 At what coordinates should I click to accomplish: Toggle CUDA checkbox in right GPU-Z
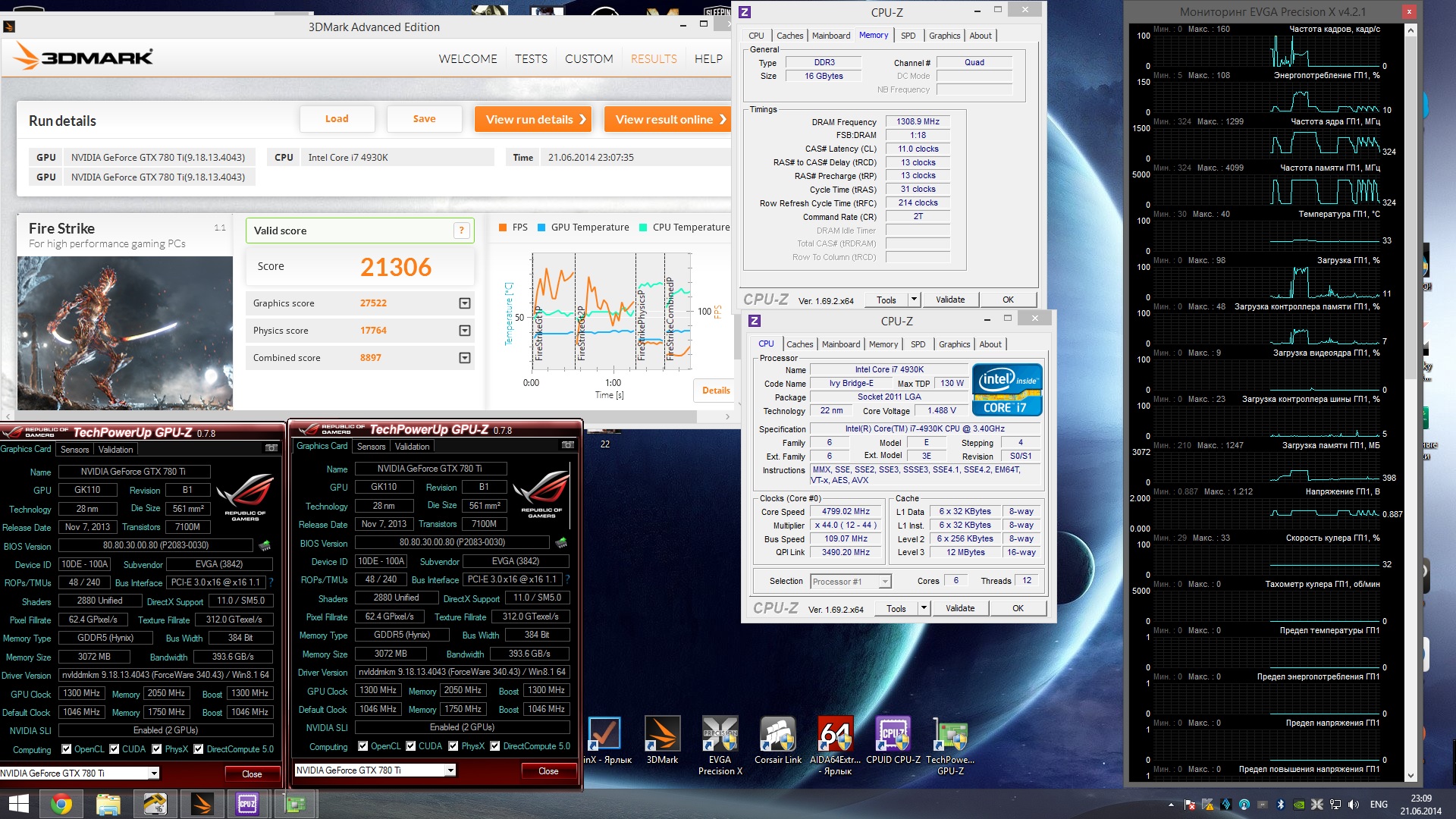coord(411,746)
